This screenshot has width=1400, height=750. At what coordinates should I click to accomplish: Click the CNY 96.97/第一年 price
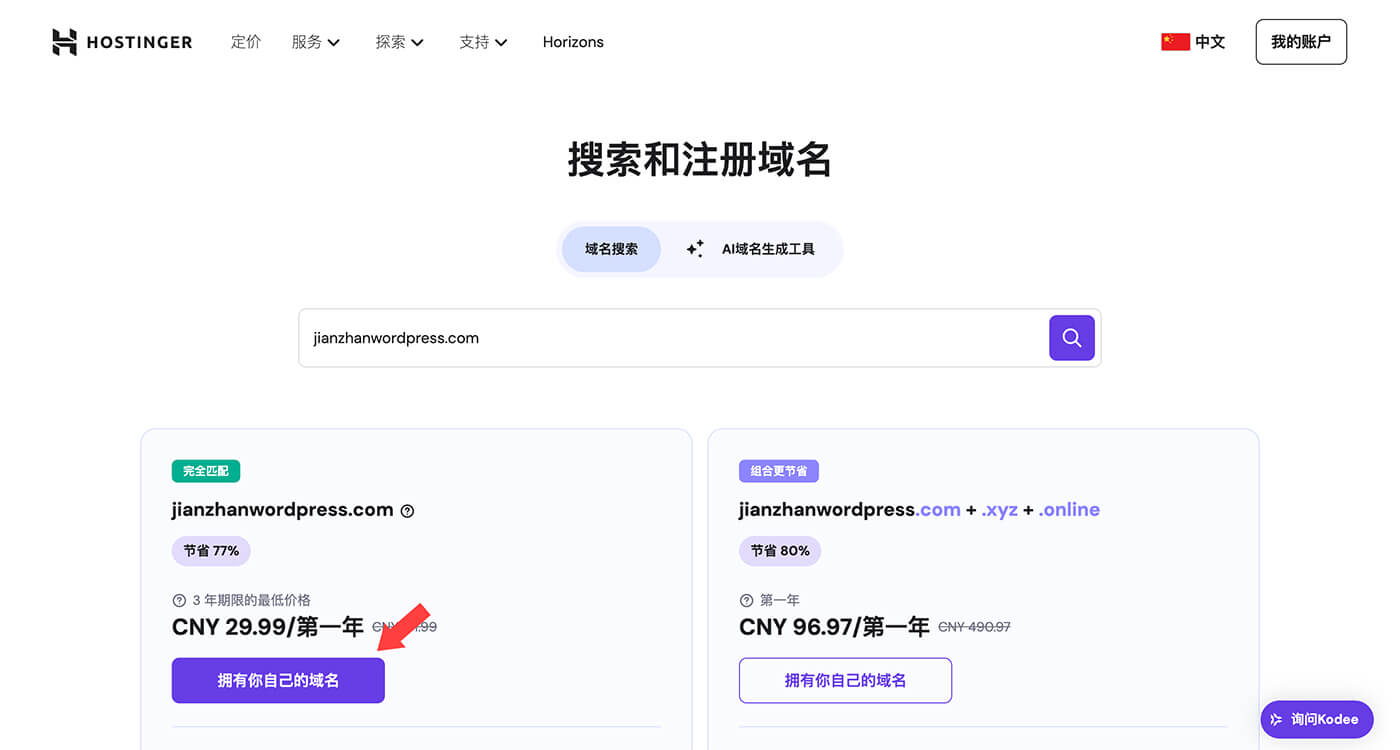point(835,627)
